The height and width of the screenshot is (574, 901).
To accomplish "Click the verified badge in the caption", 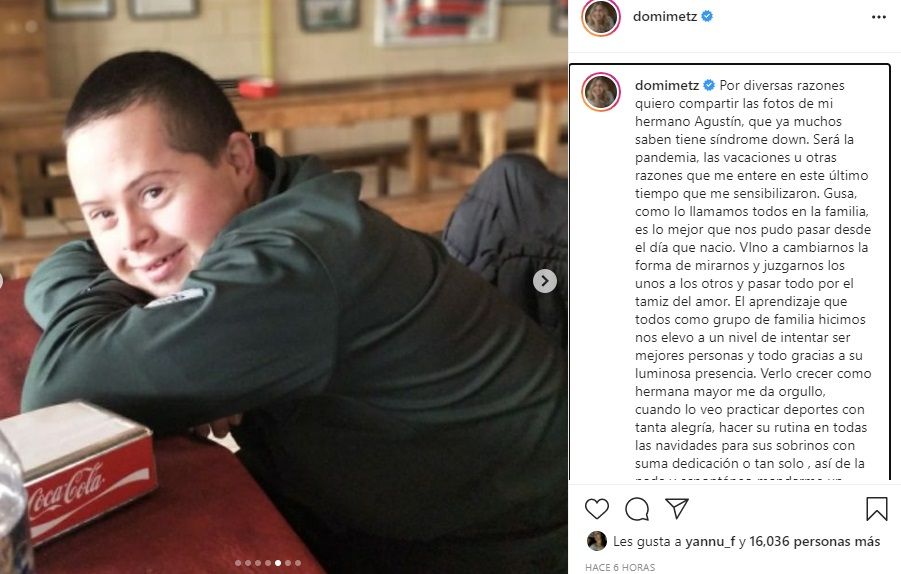I will (709, 84).
